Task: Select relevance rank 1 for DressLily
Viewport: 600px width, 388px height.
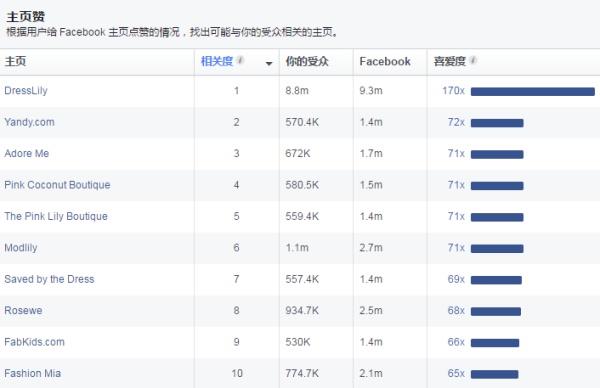Action: (x=236, y=91)
